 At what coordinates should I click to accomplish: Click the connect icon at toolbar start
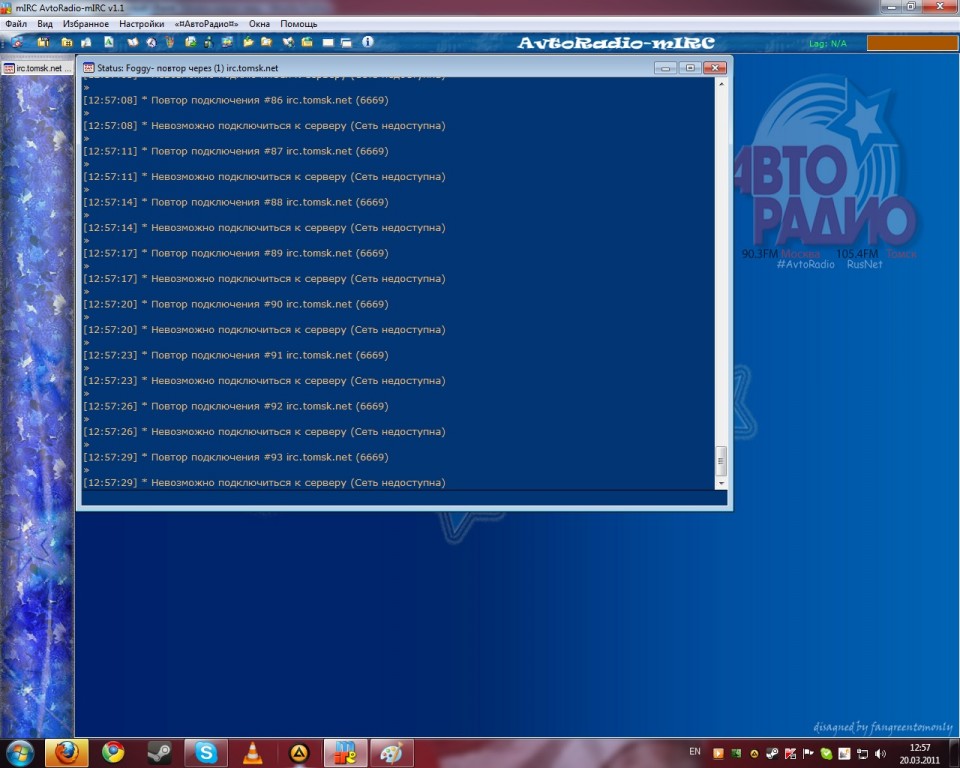coord(16,43)
